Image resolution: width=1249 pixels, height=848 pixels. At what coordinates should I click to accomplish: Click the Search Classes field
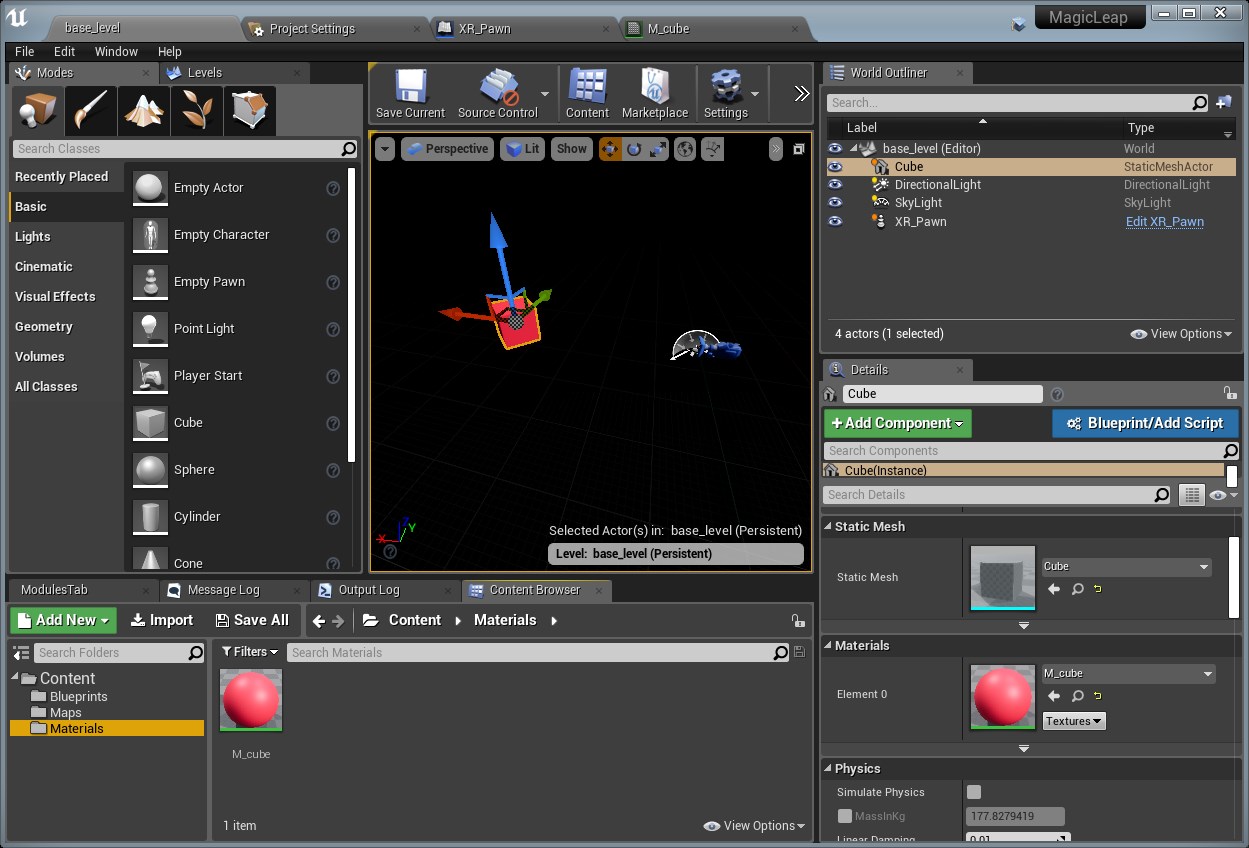coord(186,149)
